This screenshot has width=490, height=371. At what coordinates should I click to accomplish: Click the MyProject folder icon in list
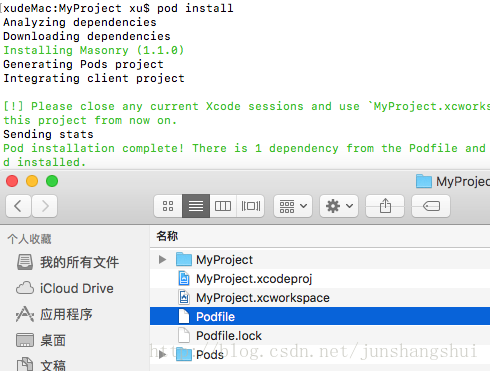(184, 259)
